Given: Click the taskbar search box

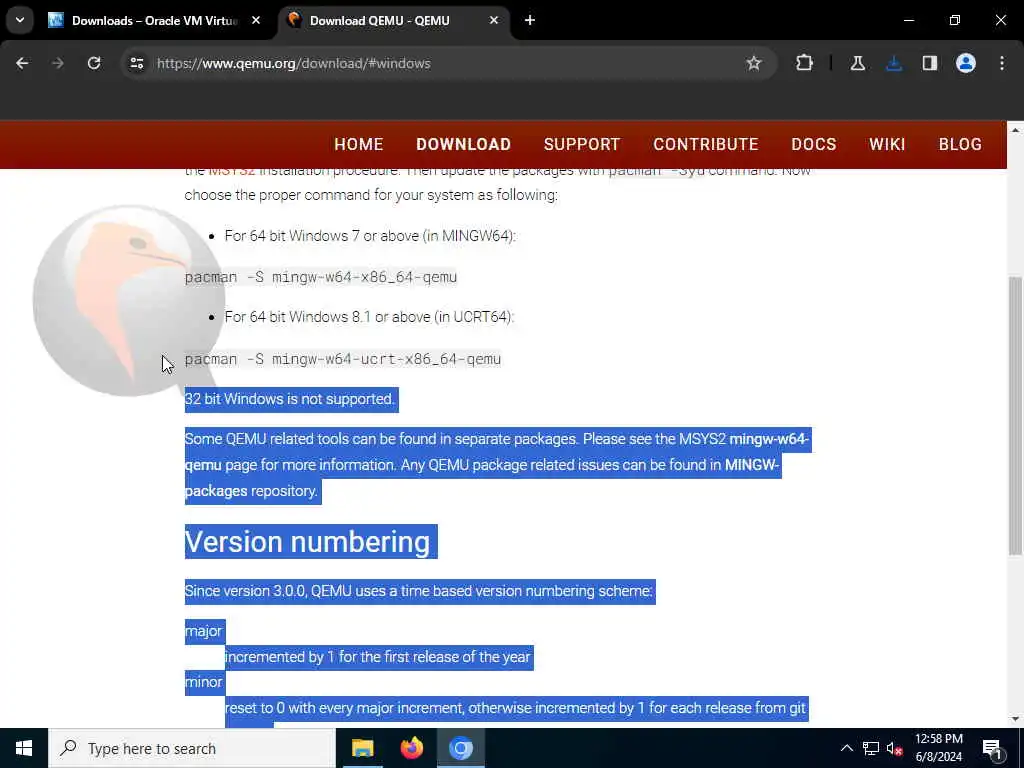Looking at the screenshot, I should click(x=192, y=748).
